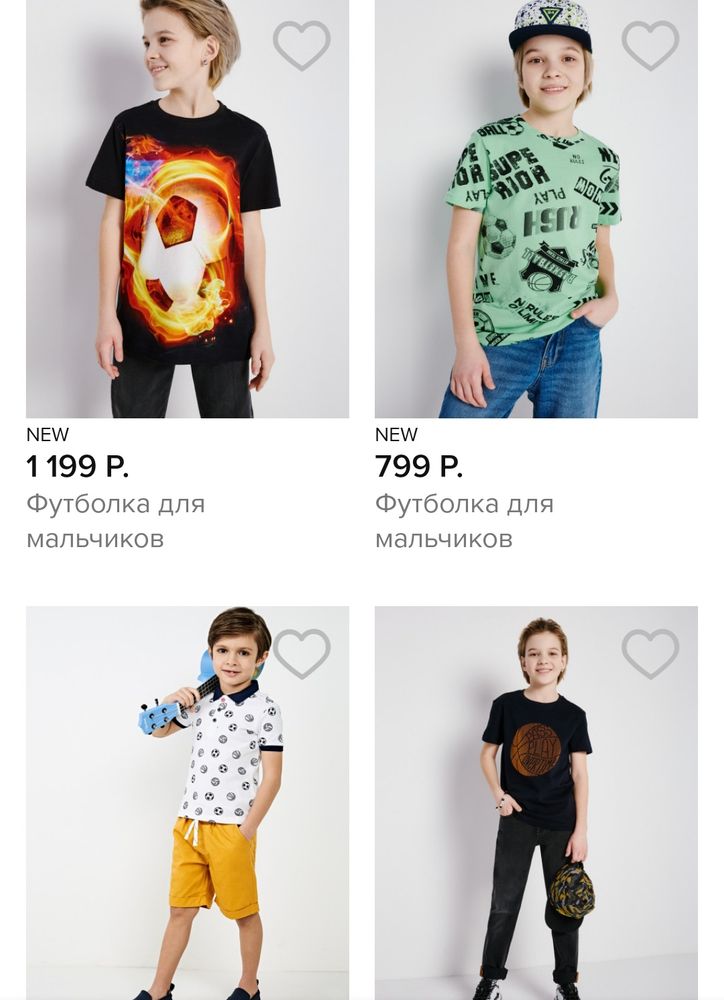Favorite the flaming soccer ball t-shirt

pos(301,45)
